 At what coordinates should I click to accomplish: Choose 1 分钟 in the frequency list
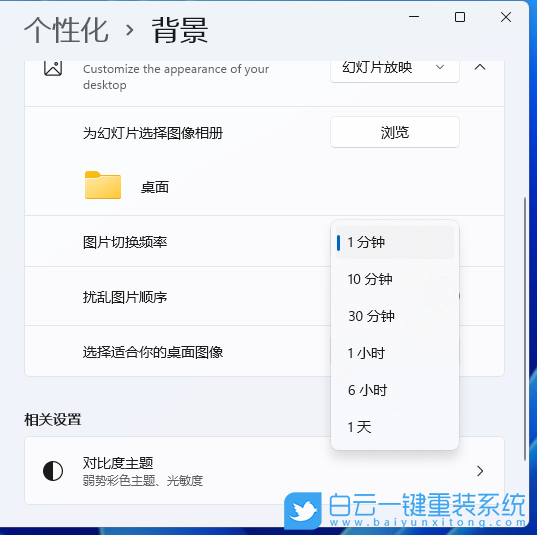395,242
